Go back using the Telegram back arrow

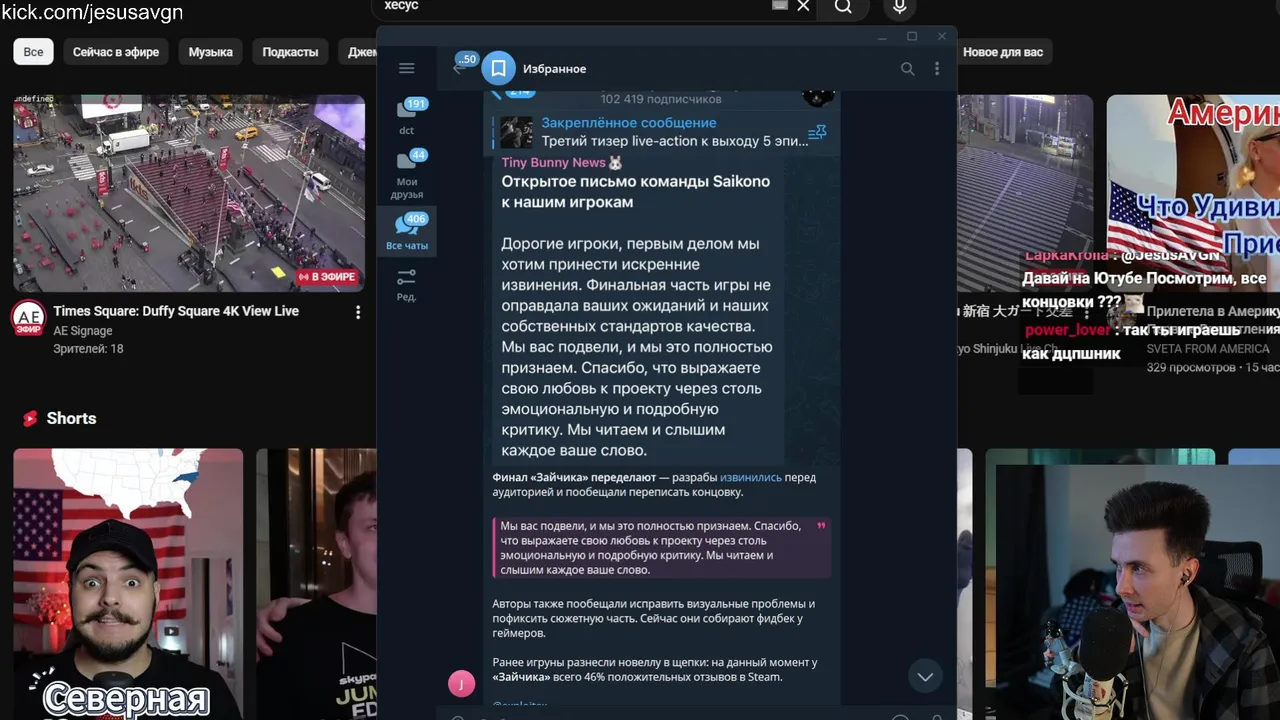coord(459,68)
